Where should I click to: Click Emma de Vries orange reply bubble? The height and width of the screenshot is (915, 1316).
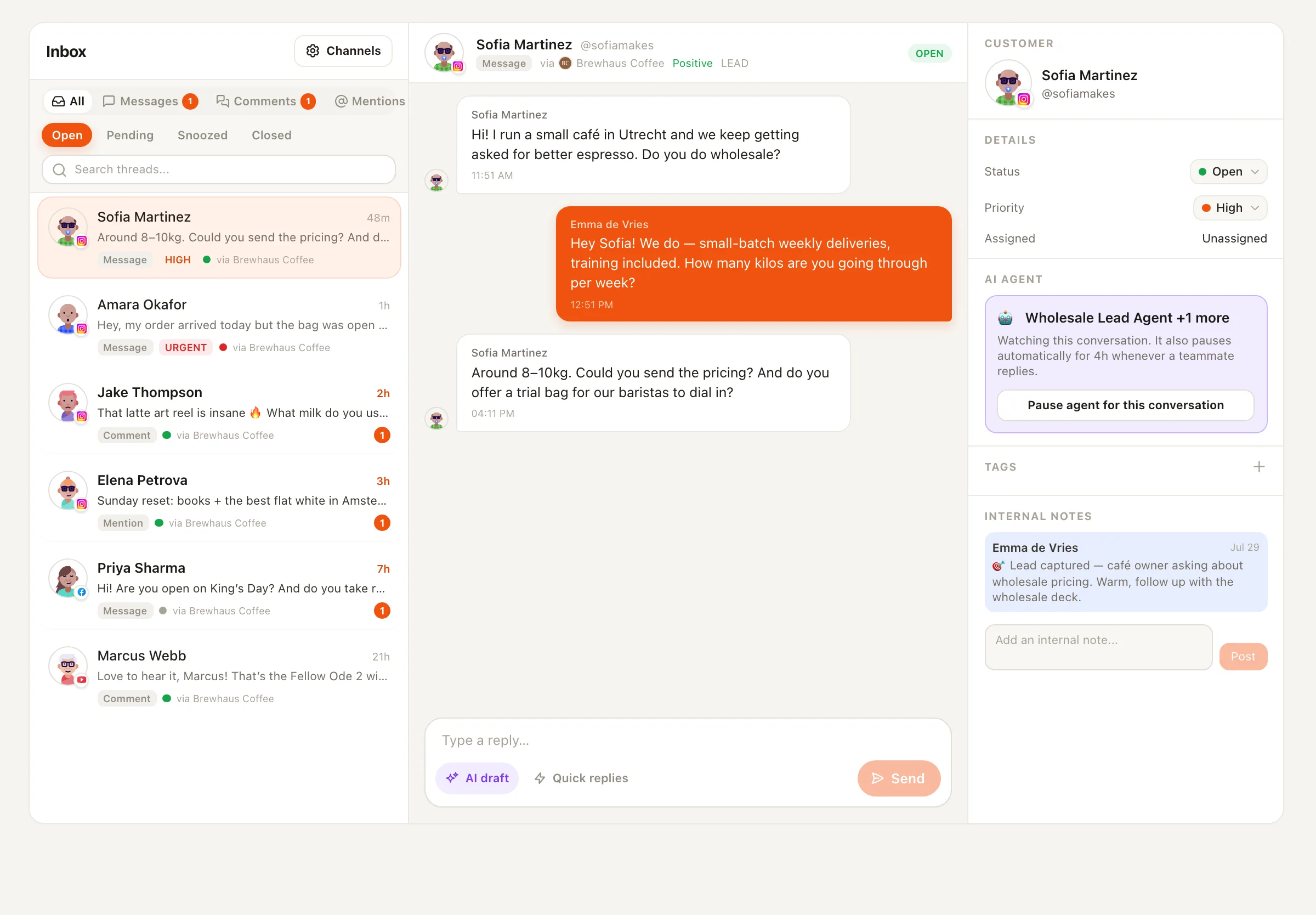coord(753,264)
